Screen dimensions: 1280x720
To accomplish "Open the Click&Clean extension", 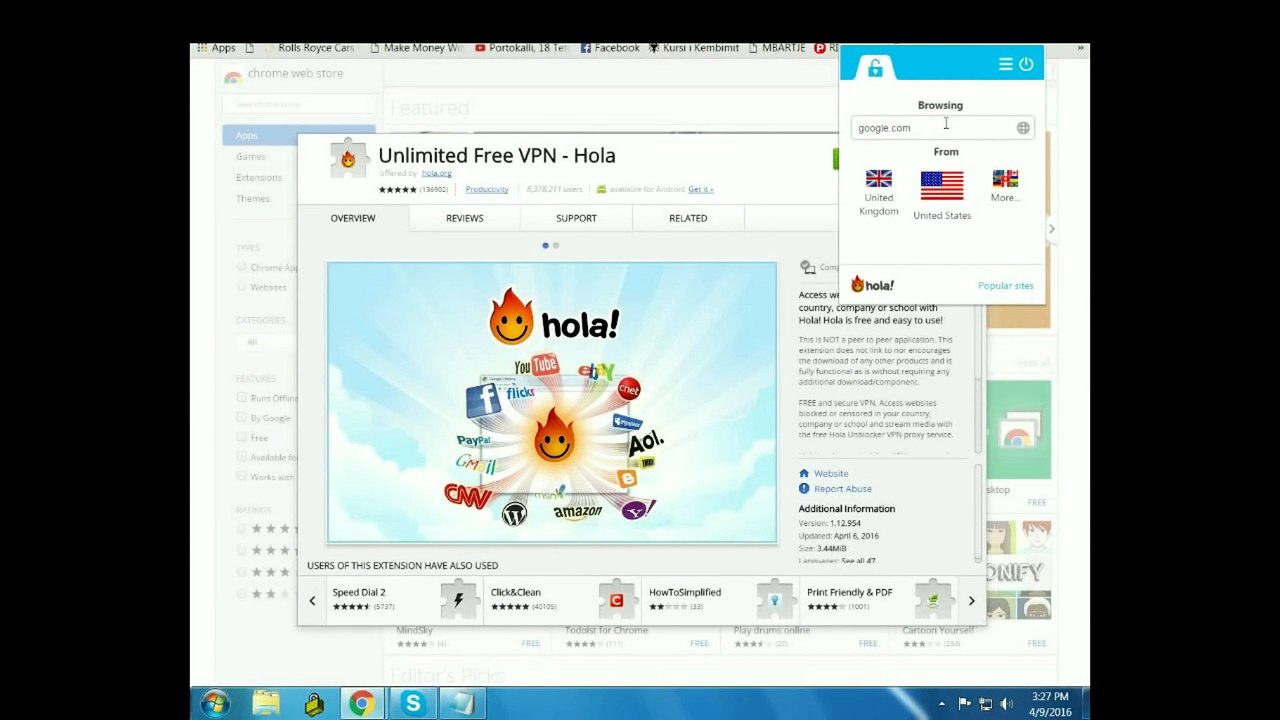I will tap(563, 600).
